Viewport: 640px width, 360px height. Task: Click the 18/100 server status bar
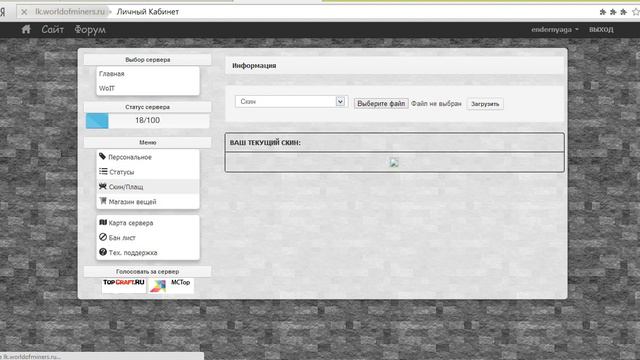147,121
